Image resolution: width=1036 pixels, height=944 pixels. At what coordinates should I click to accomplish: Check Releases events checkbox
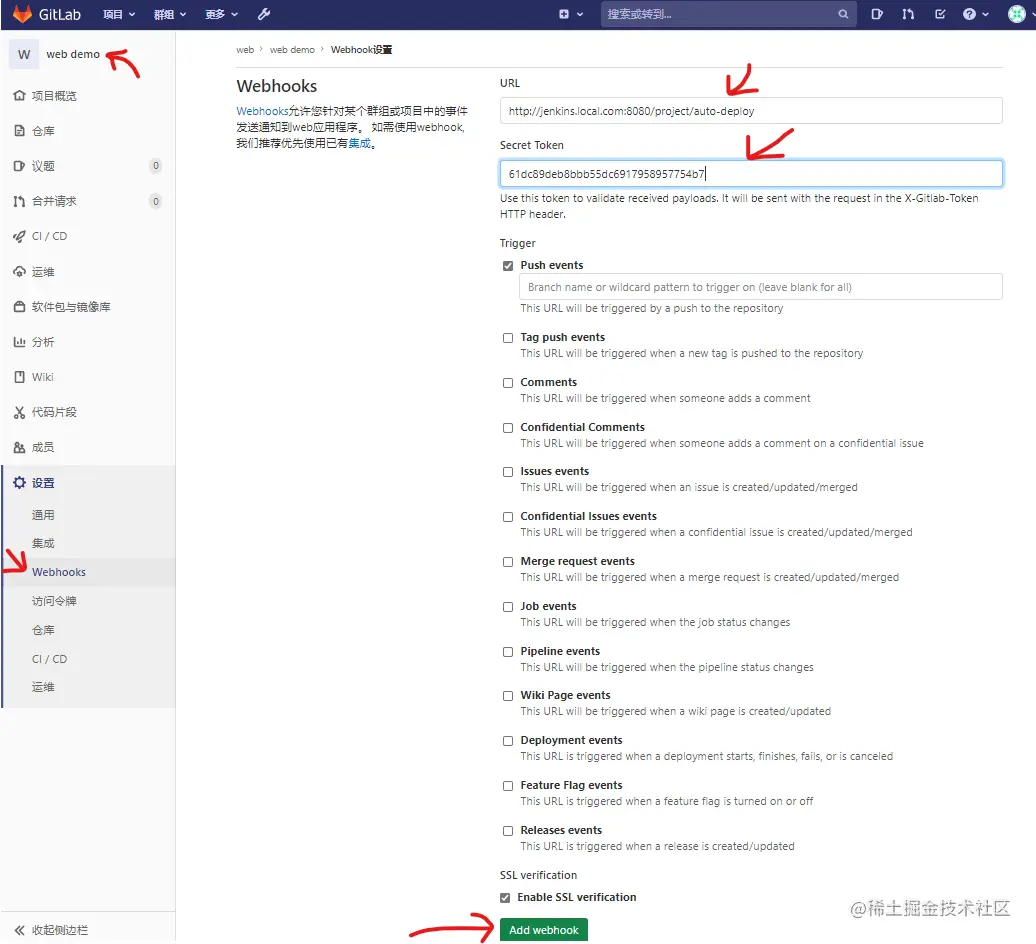pyautogui.click(x=507, y=830)
